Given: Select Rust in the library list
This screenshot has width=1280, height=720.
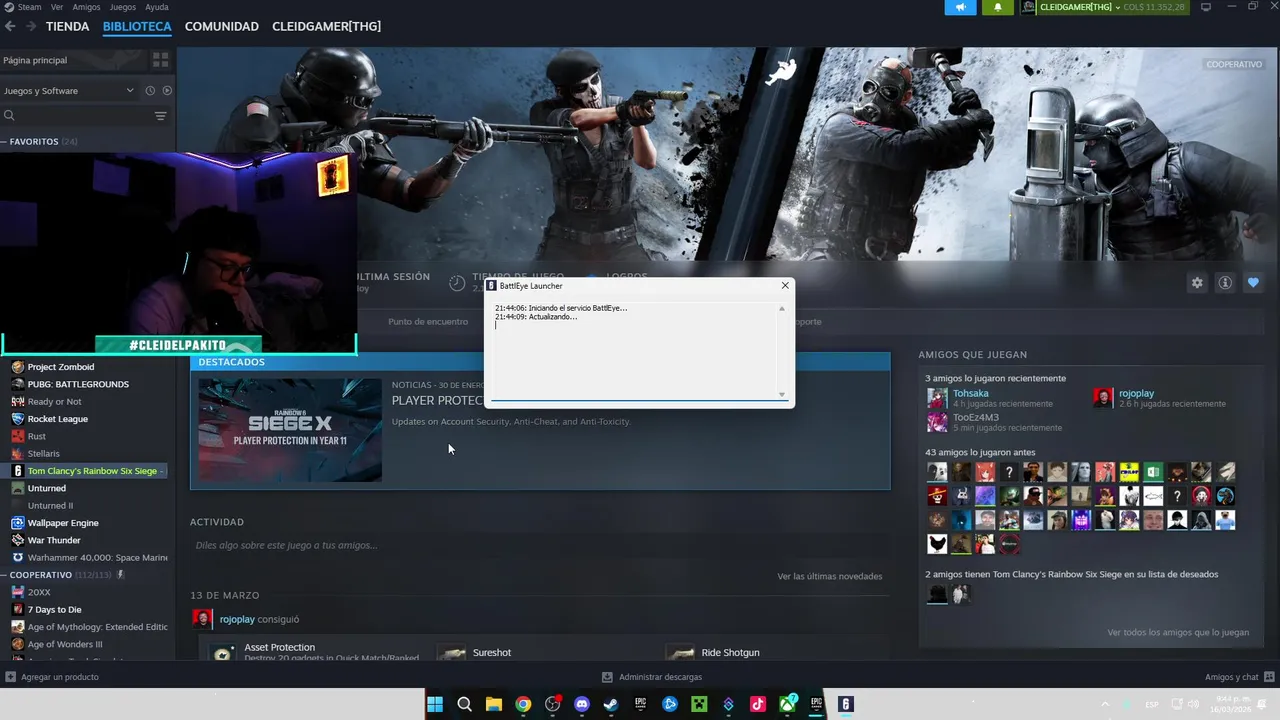Looking at the screenshot, I should pyautogui.click(x=37, y=436).
